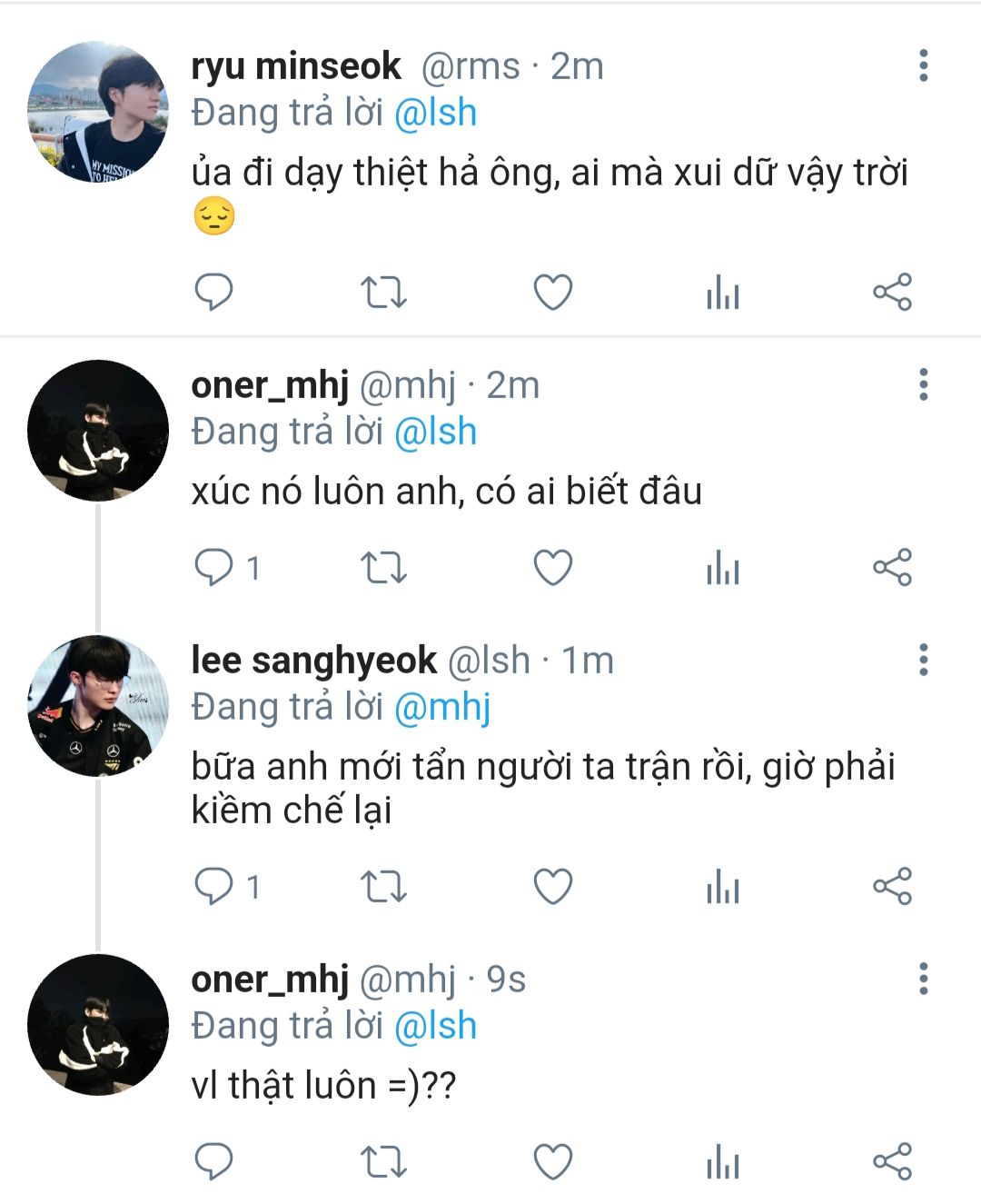Image resolution: width=981 pixels, height=1204 pixels.
Task: Open ryu minseok's profile picture
Action: coord(98,112)
